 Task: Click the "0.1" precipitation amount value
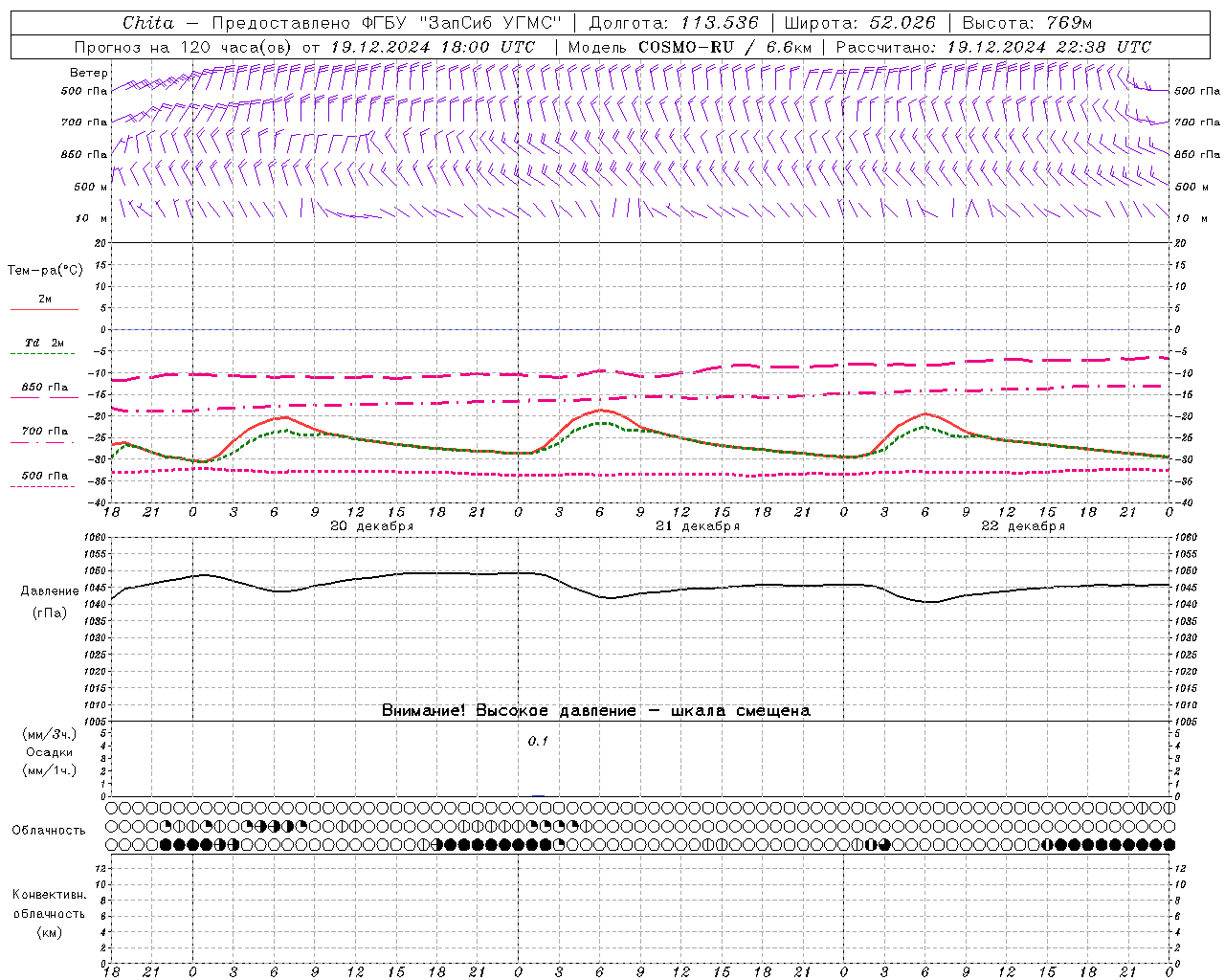[538, 741]
